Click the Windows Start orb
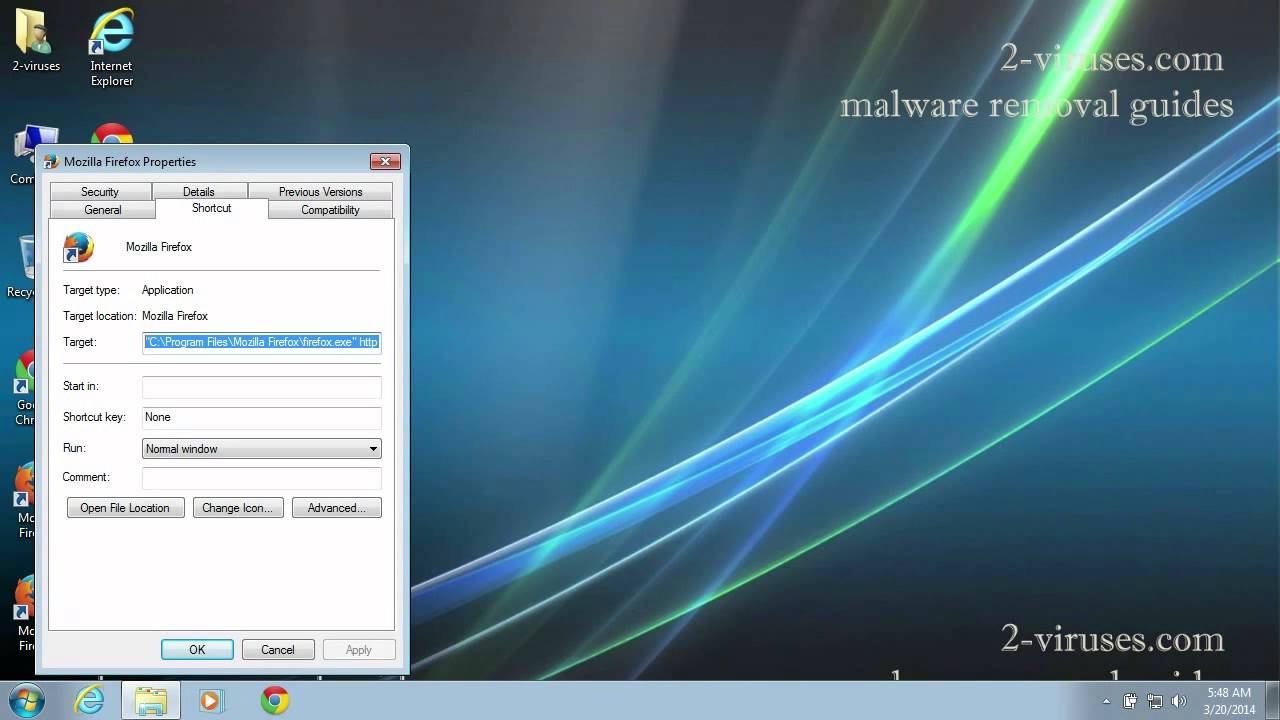 click(26, 700)
